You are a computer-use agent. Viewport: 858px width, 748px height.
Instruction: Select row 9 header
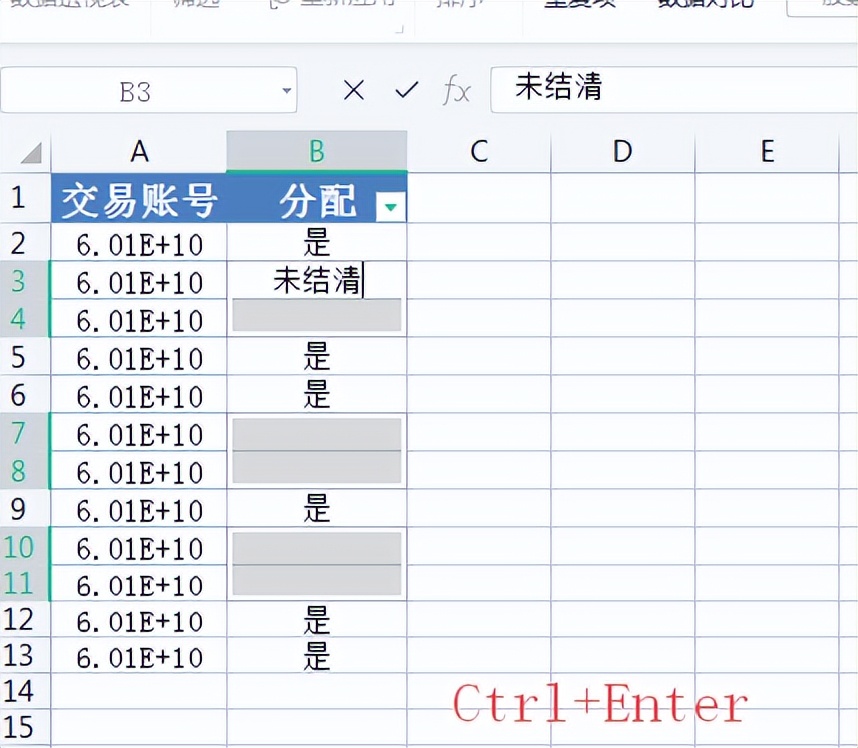[25, 508]
